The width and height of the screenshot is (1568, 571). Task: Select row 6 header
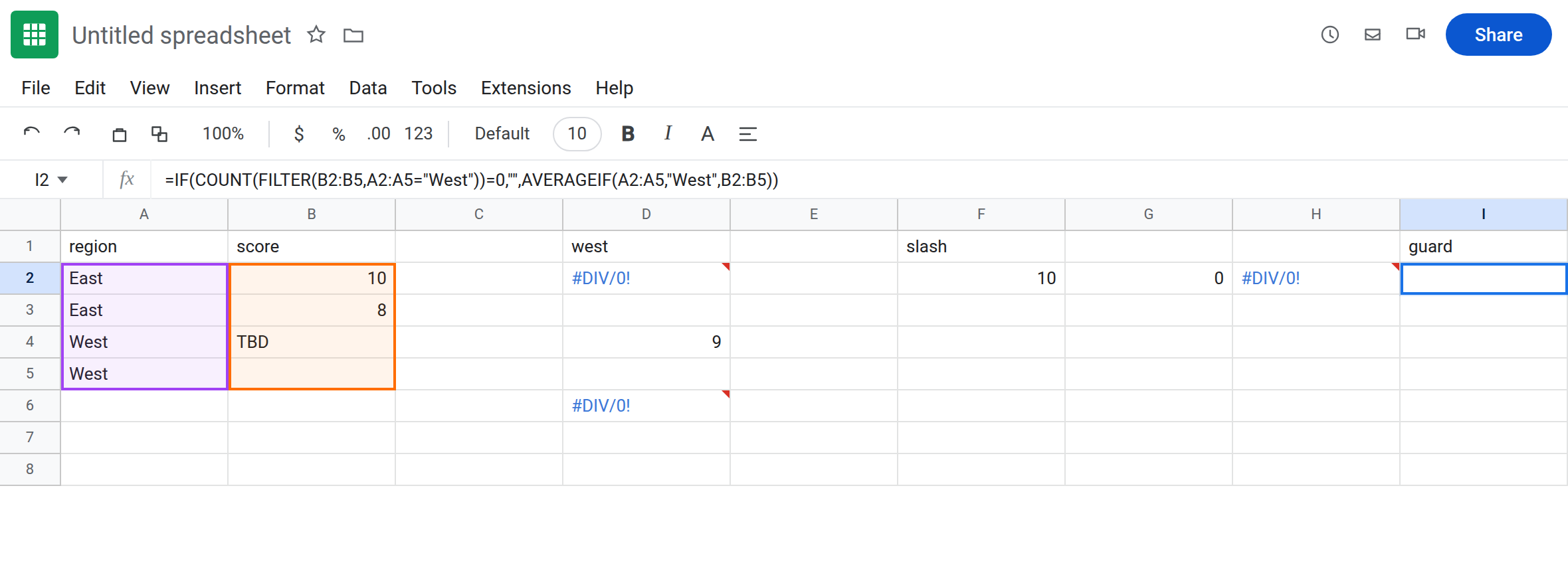click(30, 405)
